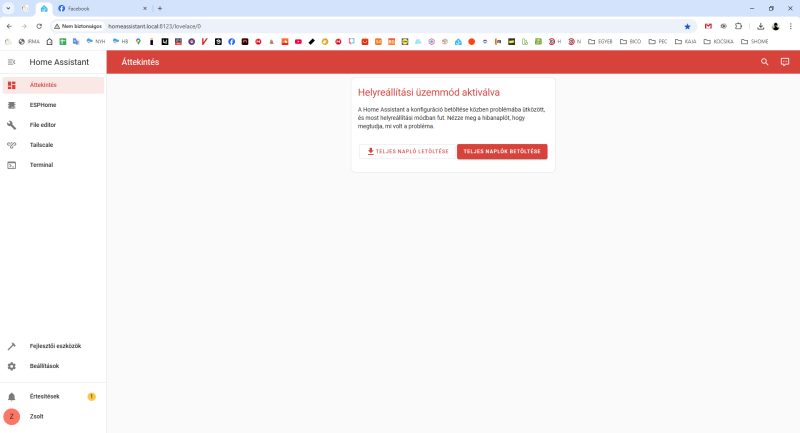Click the Z user avatar
This screenshot has height=433, width=800.
click(x=12, y=417)
